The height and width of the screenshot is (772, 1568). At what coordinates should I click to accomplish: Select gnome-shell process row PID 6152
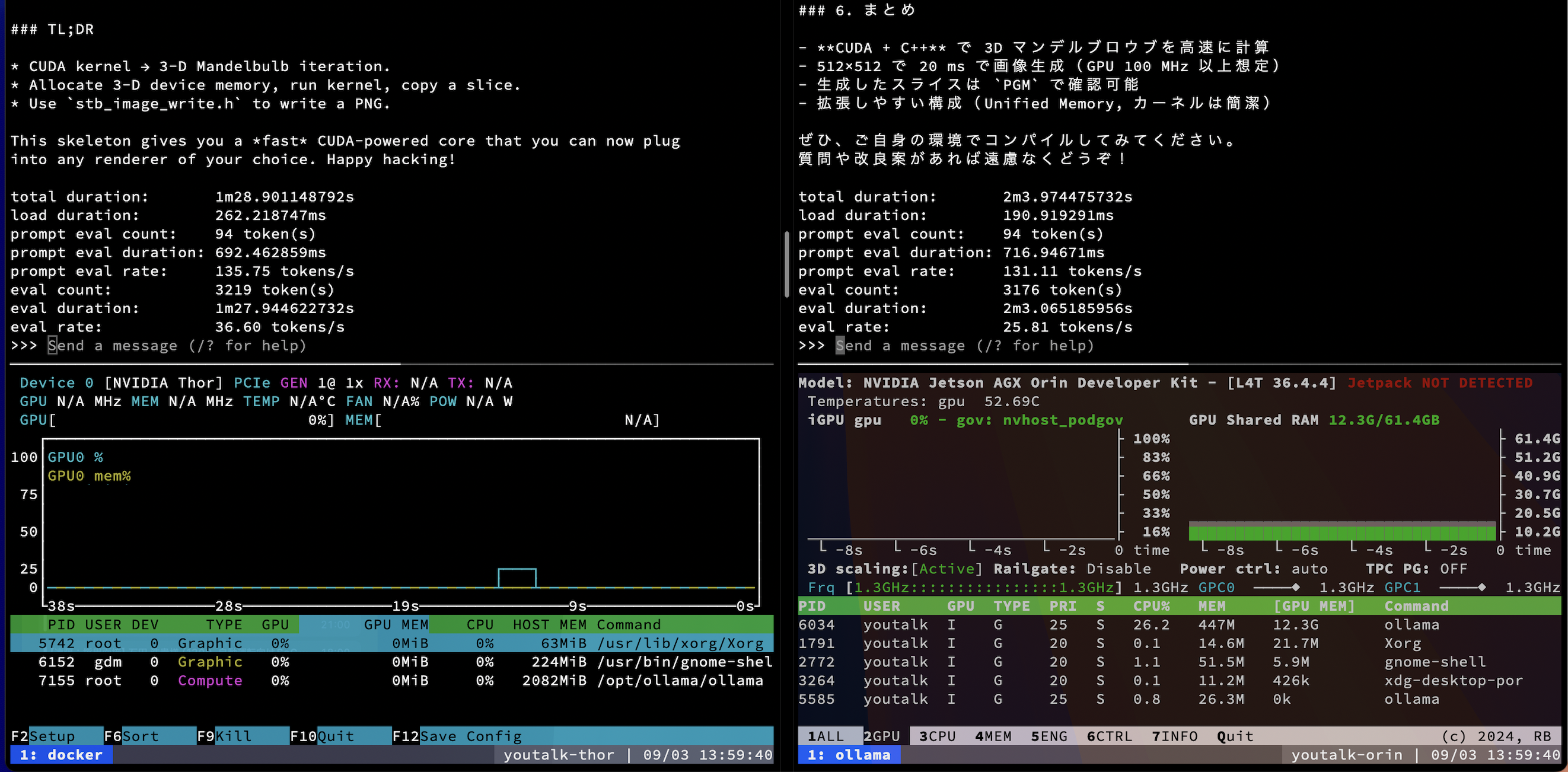click(392, 662)
